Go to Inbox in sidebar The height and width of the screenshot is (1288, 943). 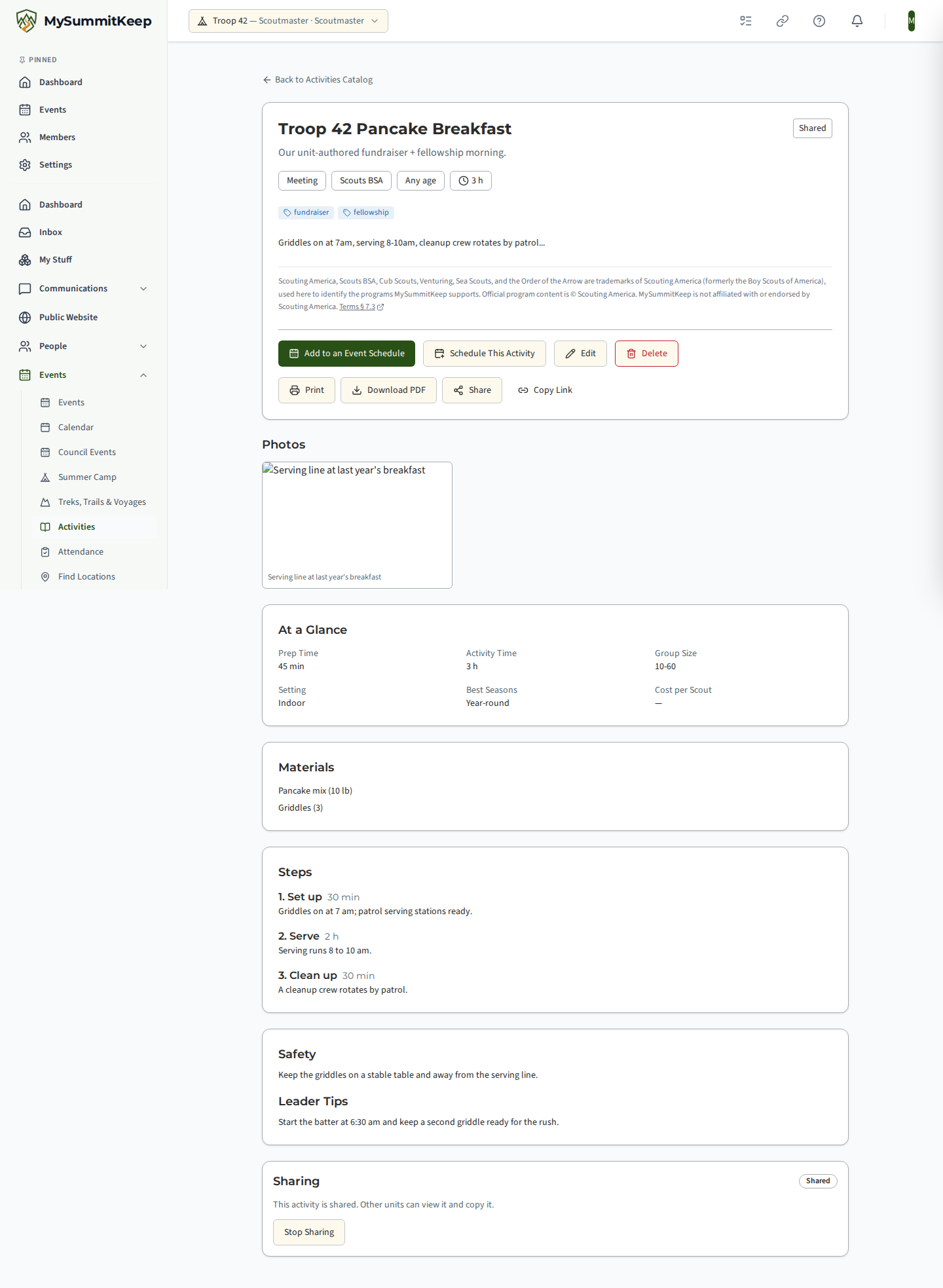point(84,232)
